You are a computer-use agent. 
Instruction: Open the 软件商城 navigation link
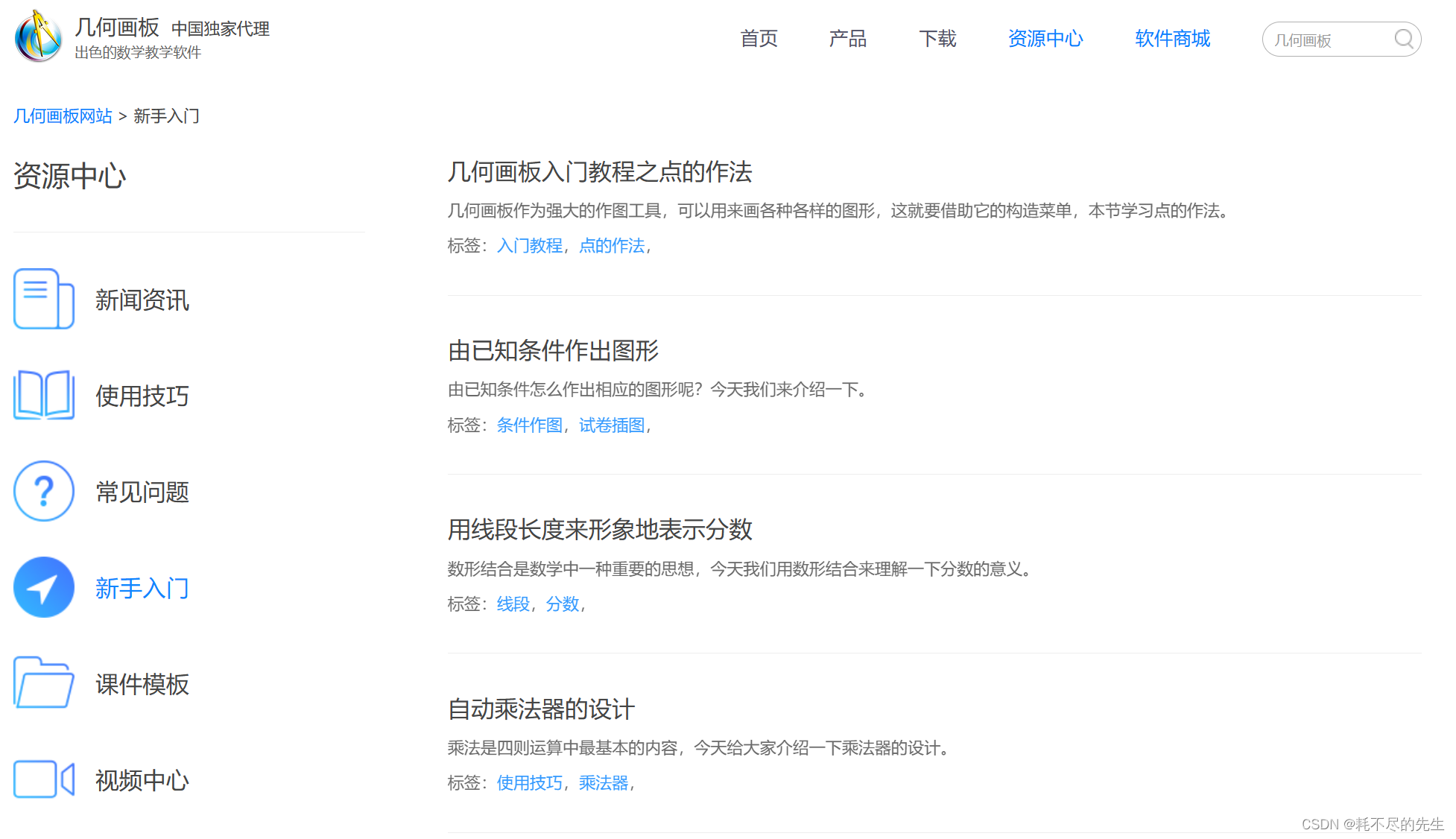point(1172,39)
